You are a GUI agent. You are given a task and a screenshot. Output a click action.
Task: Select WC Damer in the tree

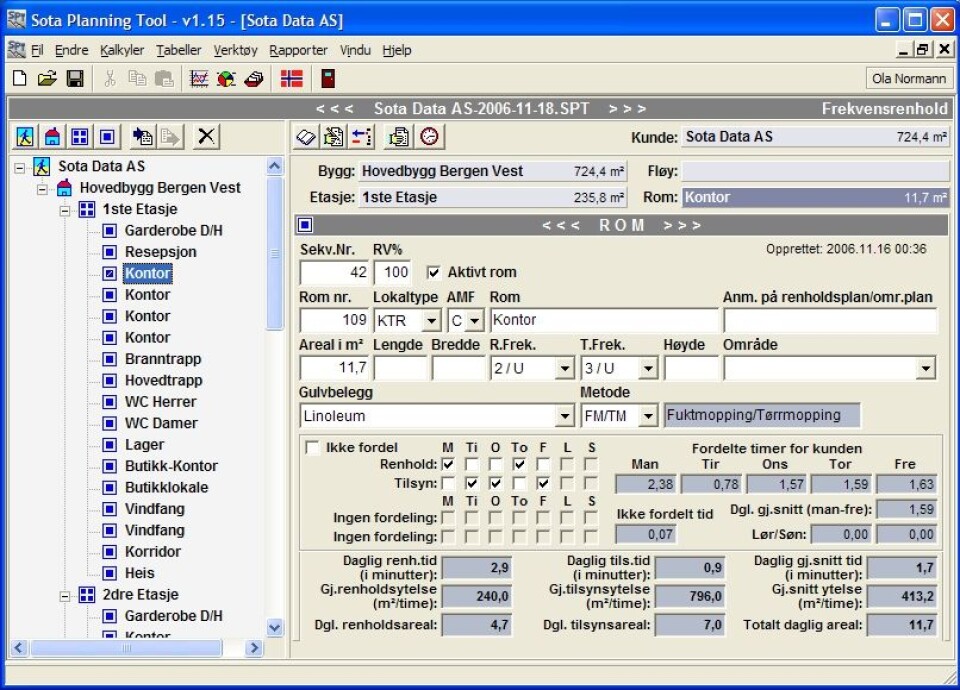click(161, 423)
